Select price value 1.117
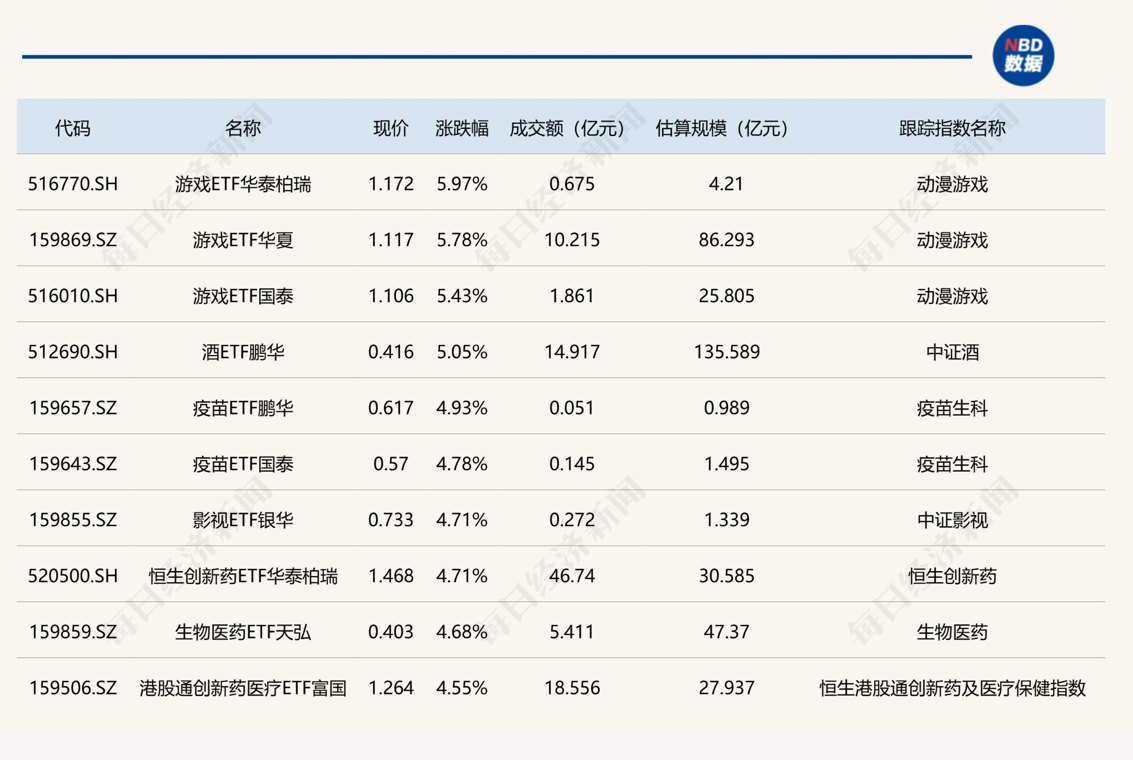The image size is (1133, 760). (391, 240)
